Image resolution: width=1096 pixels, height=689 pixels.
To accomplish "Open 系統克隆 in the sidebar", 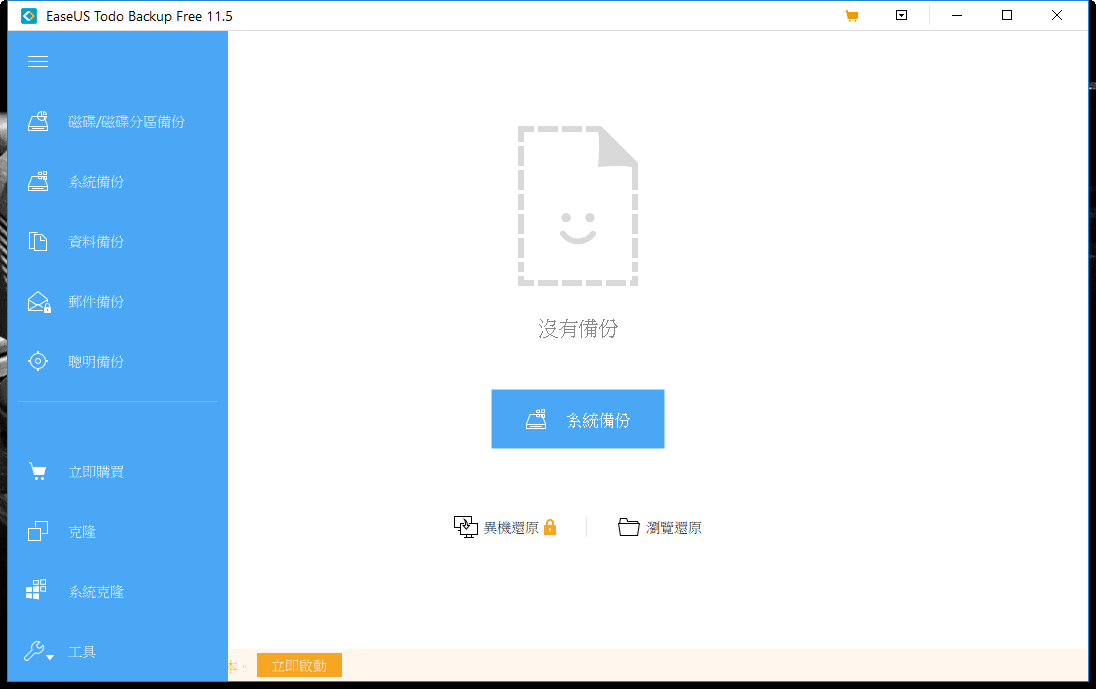I will [96, 593].
